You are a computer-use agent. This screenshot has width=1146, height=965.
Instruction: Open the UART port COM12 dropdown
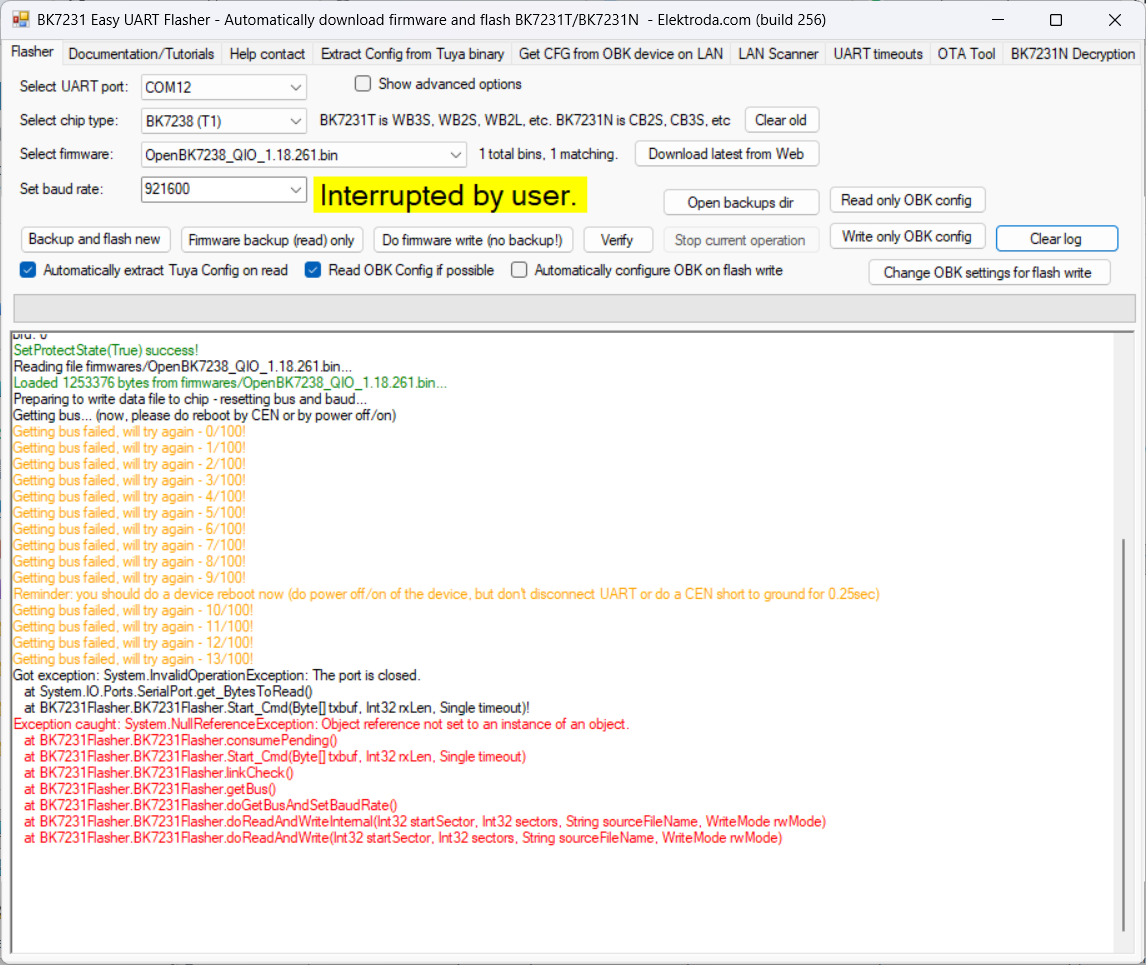click(x=224, y=87)
